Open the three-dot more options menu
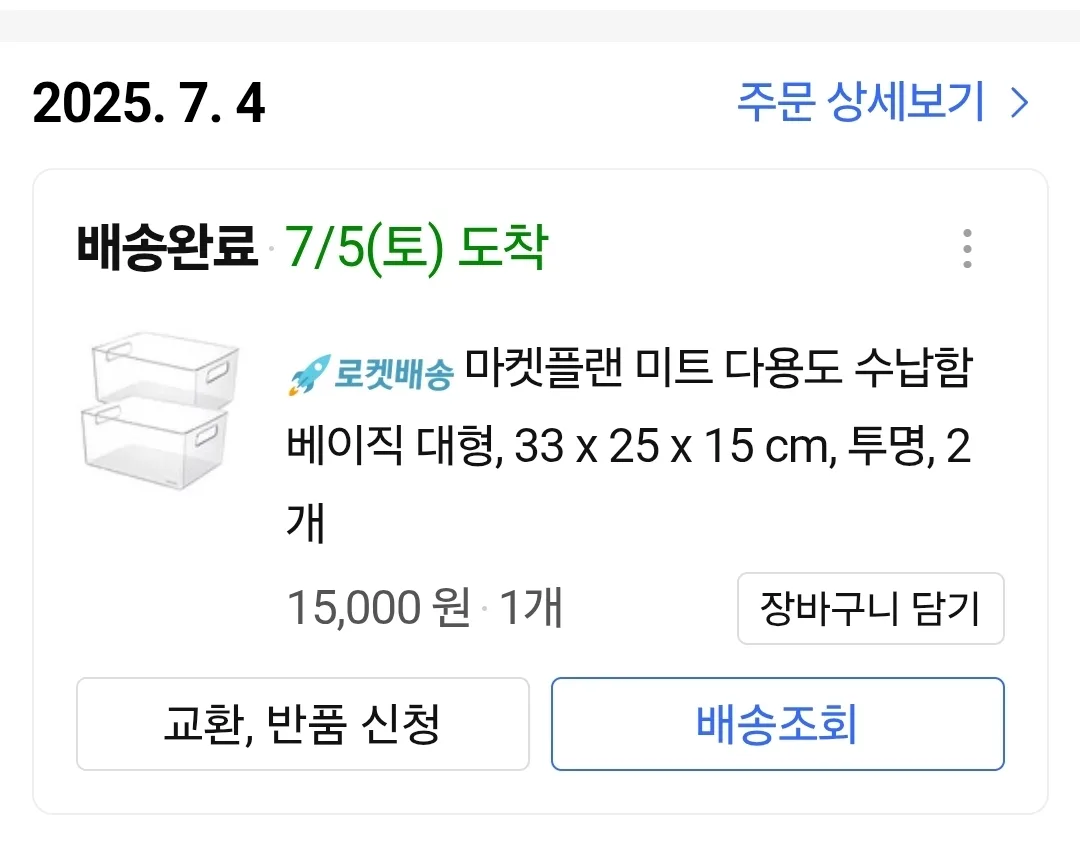 point(967,249)
